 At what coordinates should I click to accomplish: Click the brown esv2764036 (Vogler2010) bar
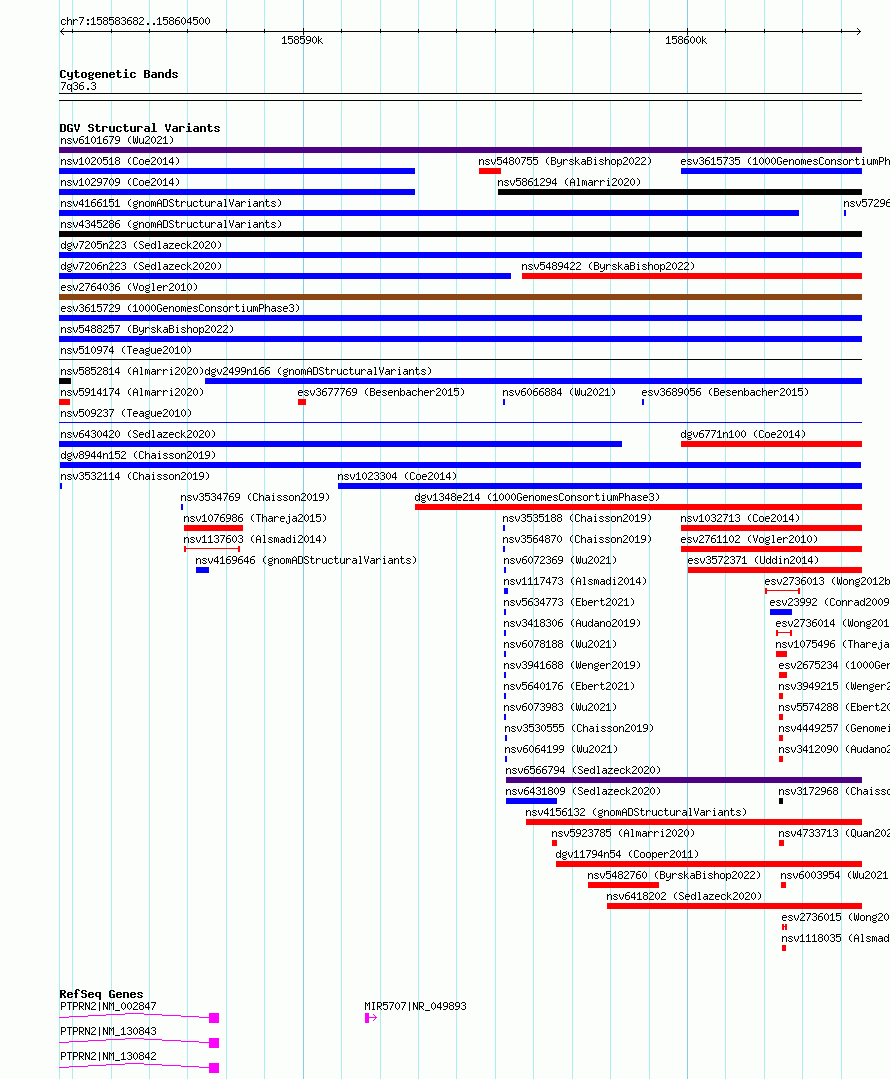460,297
